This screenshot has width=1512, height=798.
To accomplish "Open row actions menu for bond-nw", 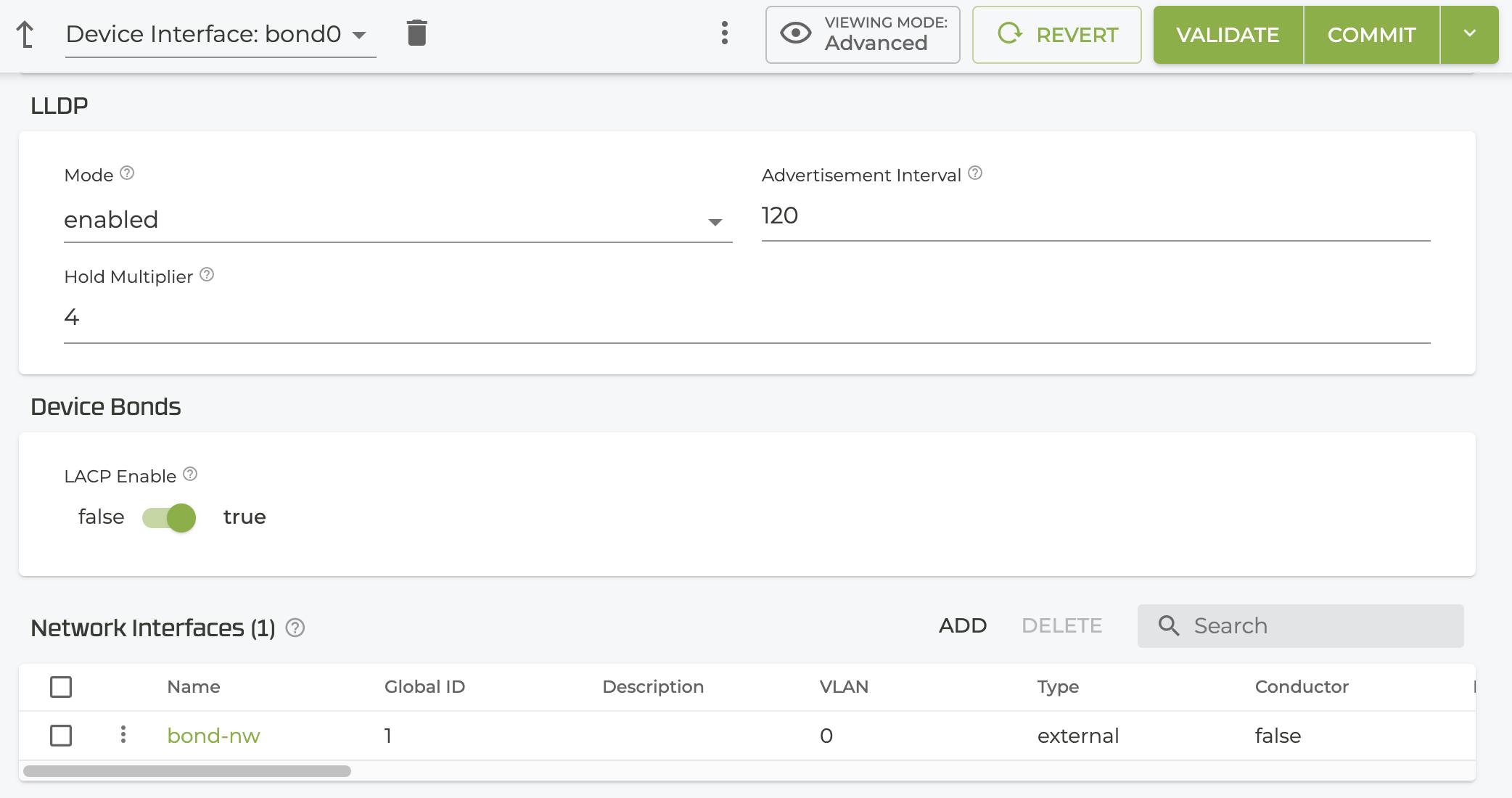I will [123, 735].
